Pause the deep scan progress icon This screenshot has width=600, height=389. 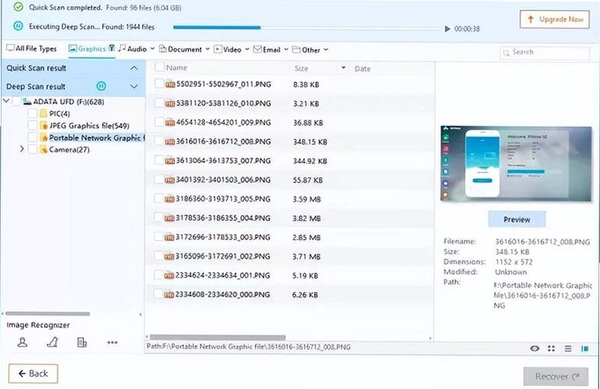click(18, 26)
